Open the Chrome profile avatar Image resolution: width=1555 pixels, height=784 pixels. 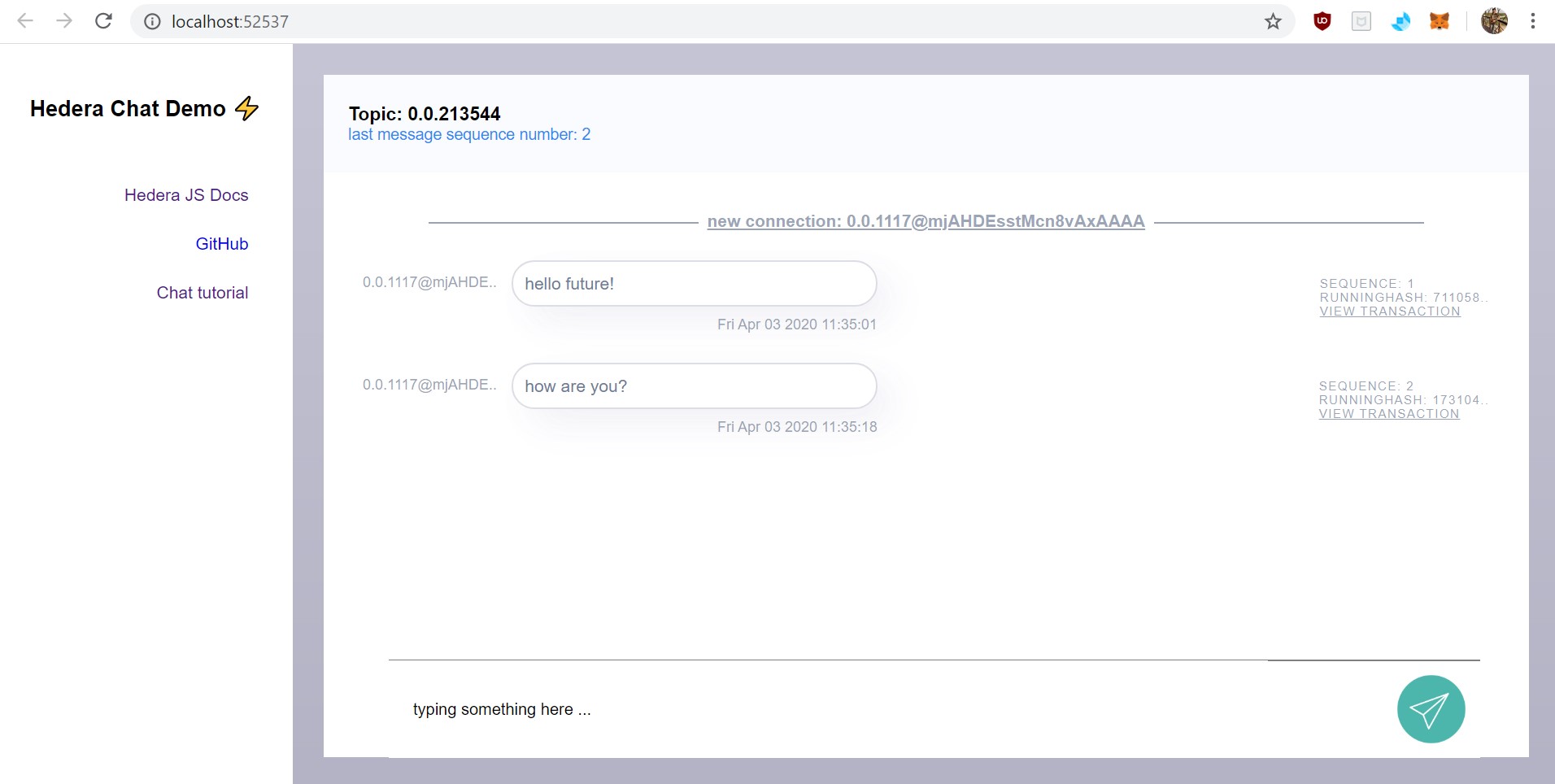1494,21
